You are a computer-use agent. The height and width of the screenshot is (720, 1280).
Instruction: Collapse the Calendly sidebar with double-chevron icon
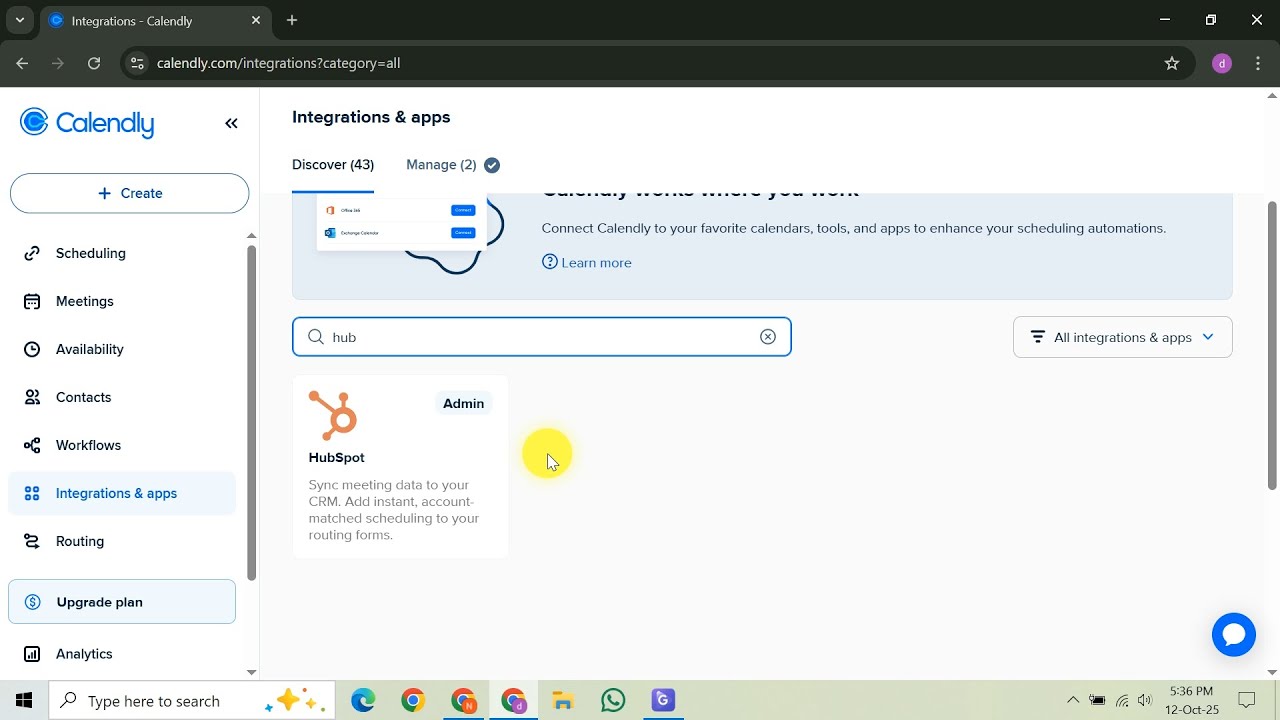pyautogui.click(x=231, y=123)
